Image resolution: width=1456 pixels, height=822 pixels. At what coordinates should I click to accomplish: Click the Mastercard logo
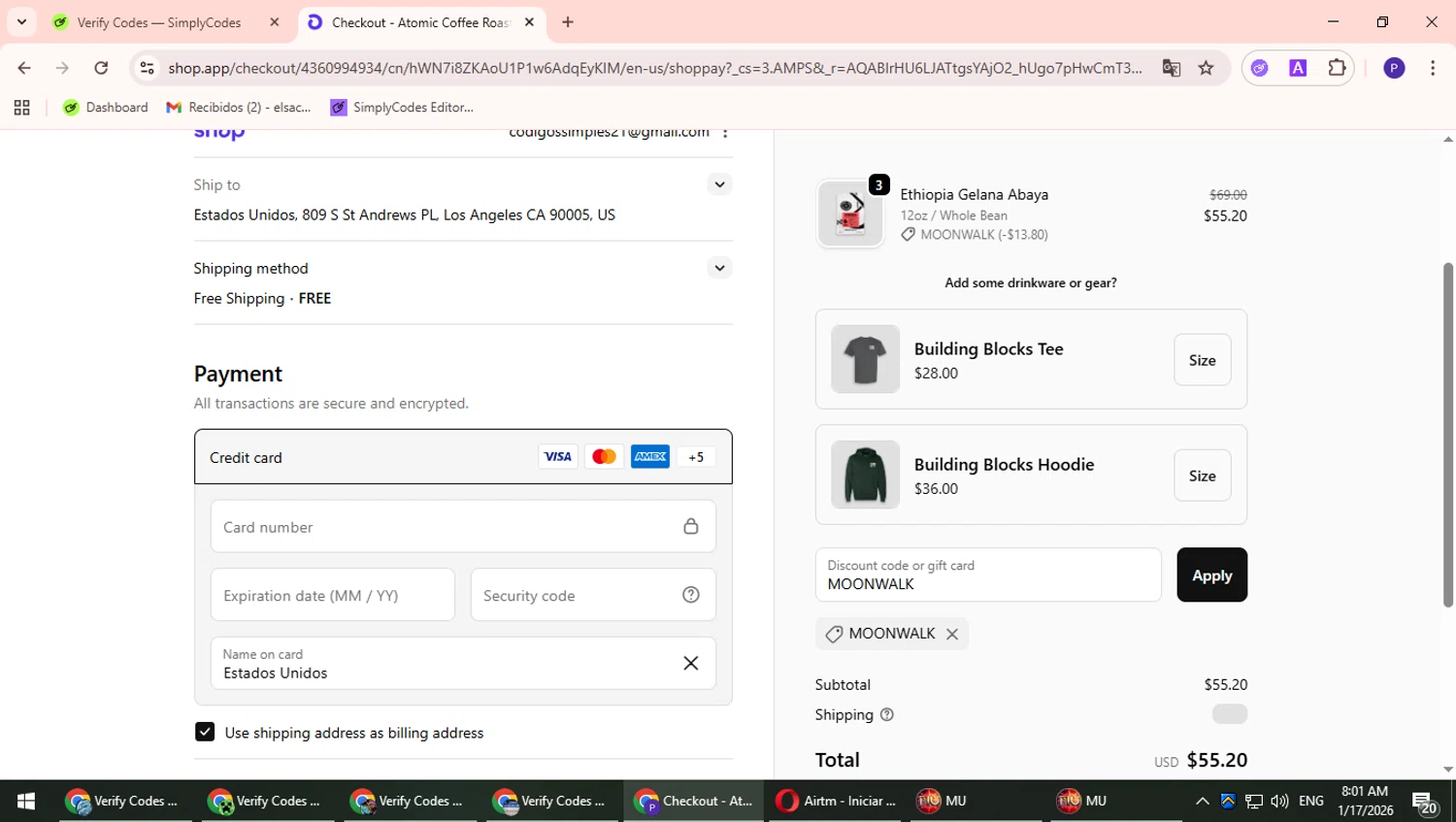point(604,457)
